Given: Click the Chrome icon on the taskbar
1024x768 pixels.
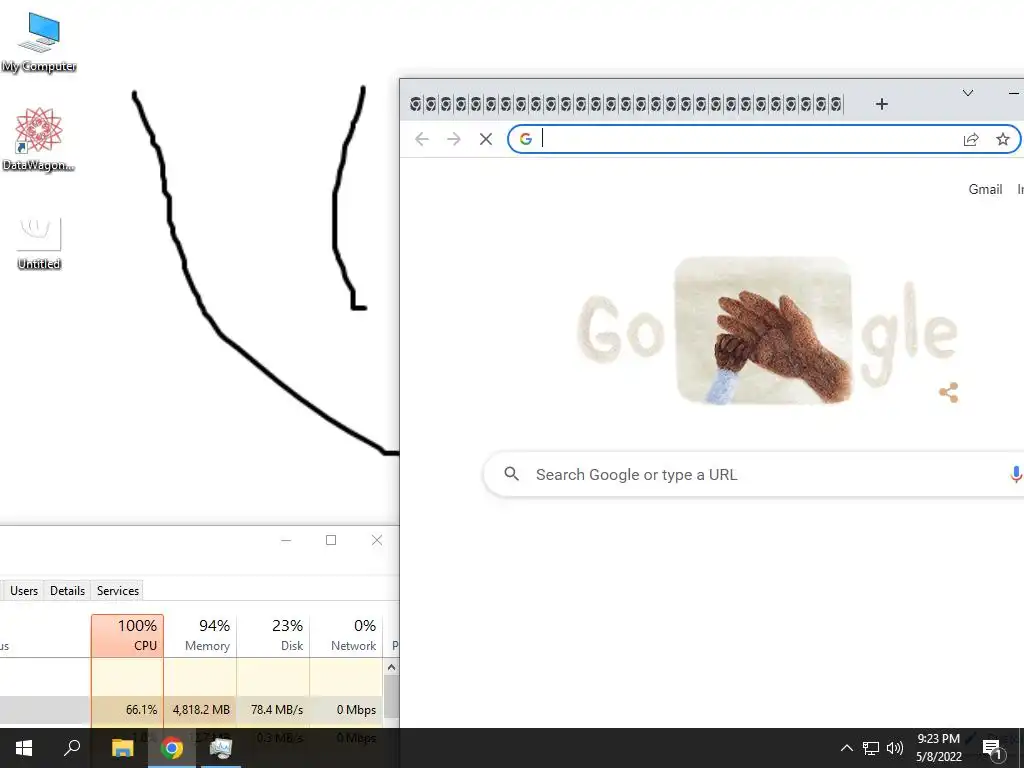Looking at the screenshot, I should (x=172, y=748).
